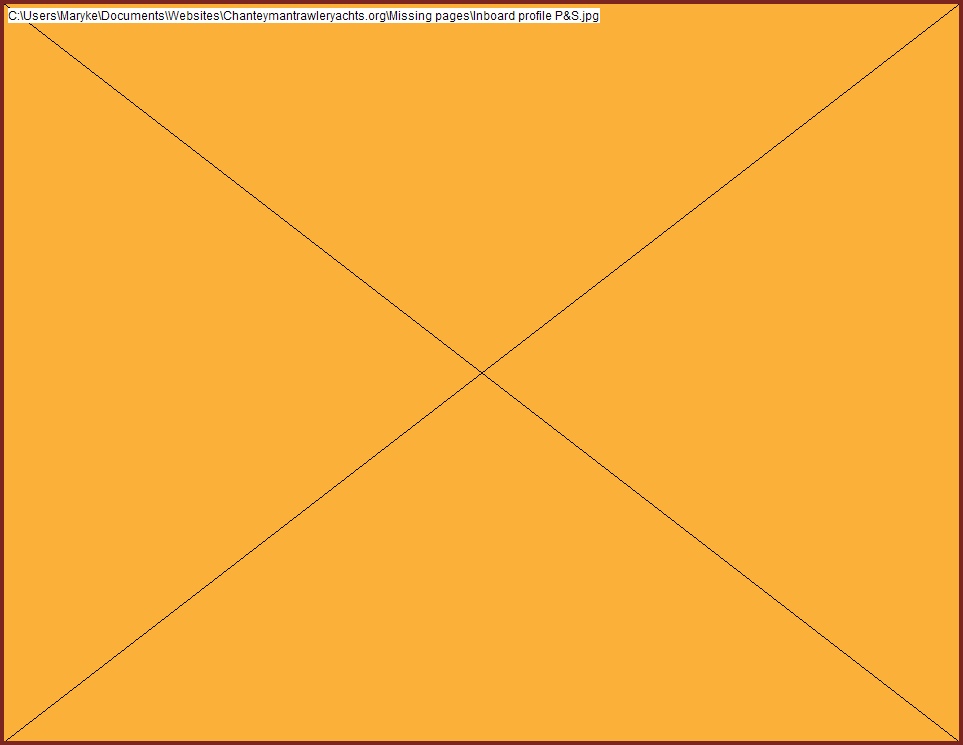Click the dark red border on left edge
The width and height of the screenshot is (963, 745).
pyautogui.click(x=2, y=372)
